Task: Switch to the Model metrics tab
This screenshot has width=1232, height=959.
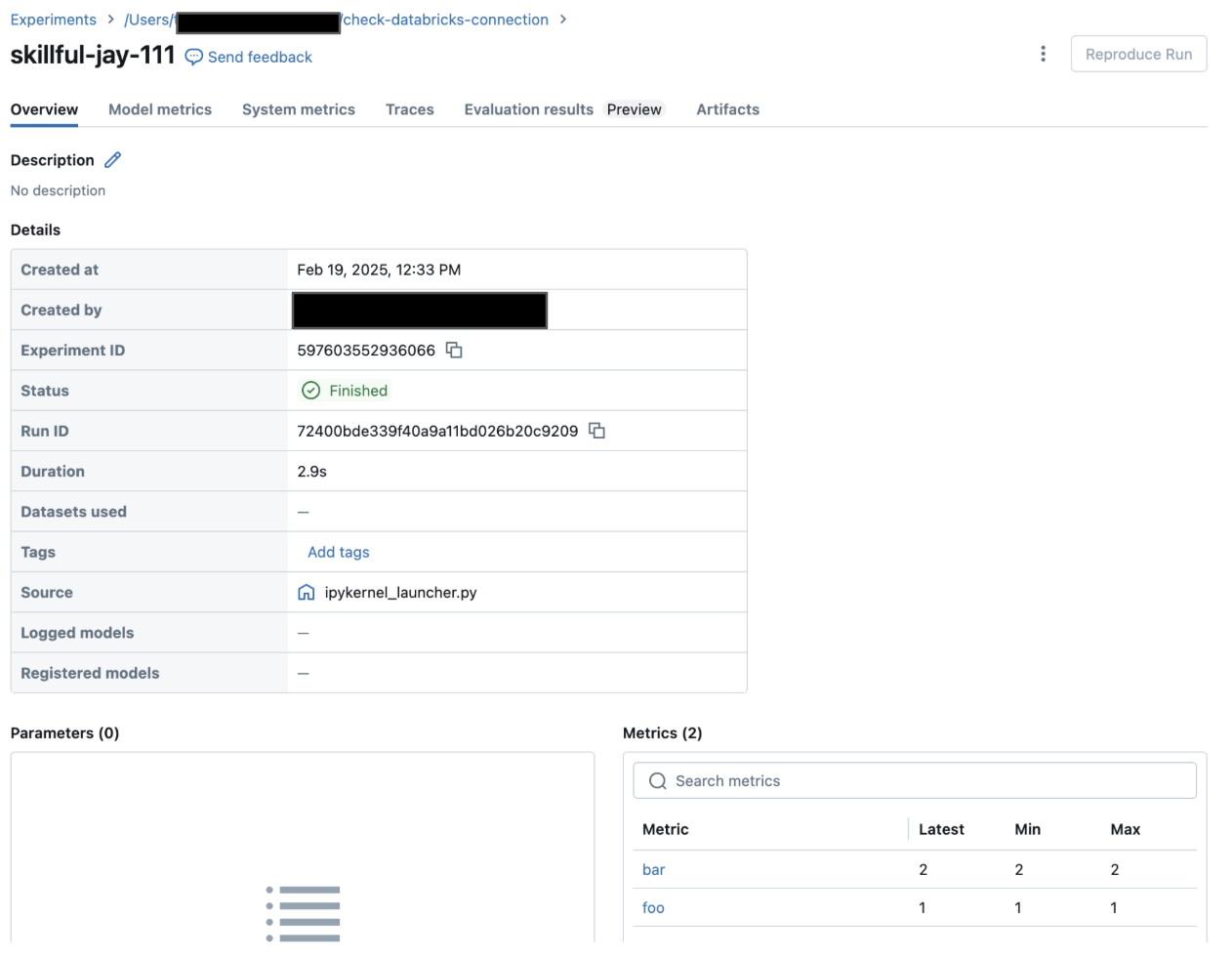Action: pyautogui.click(x=159, y=109)
